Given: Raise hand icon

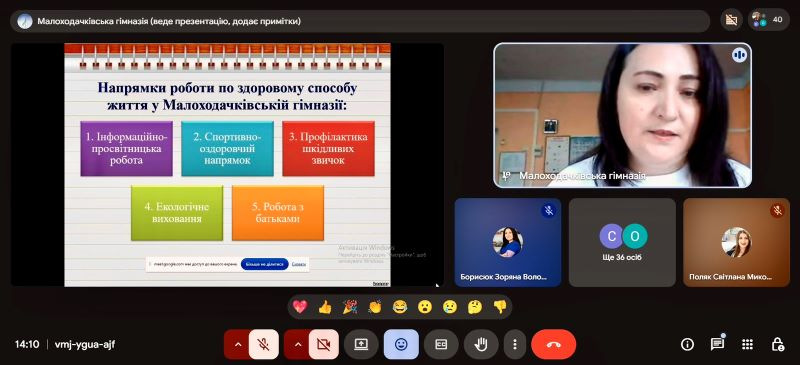Looking at the screenshot, I should pyautogui.click(x=481, y=344).
